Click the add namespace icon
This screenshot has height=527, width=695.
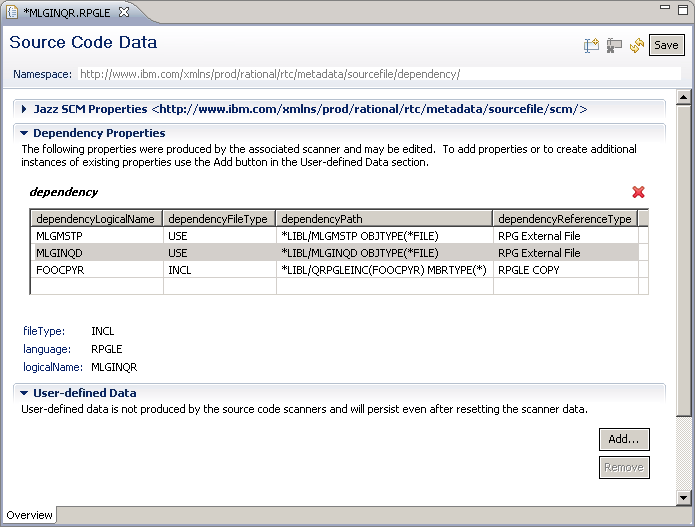pos(591,46)
